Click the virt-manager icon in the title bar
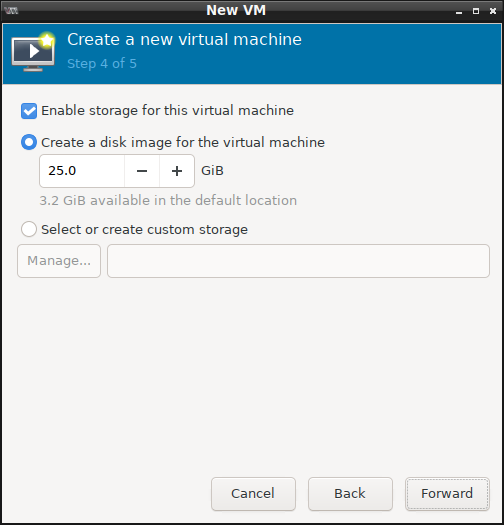The image size is (504, 525). (x=12, y=11)
